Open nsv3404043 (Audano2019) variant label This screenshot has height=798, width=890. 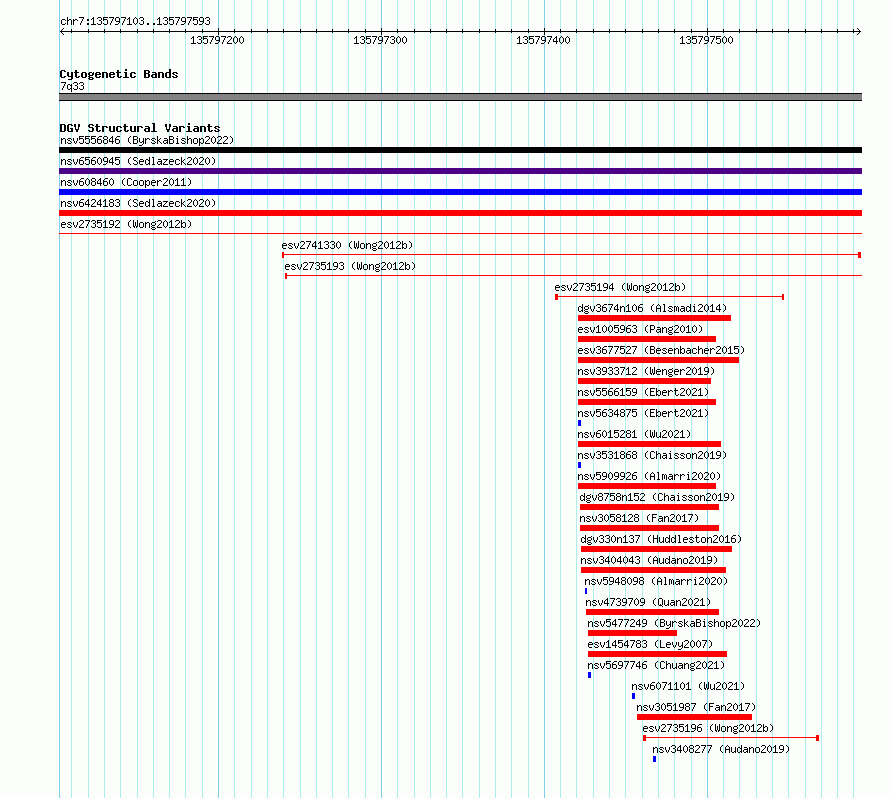[649, 560]
